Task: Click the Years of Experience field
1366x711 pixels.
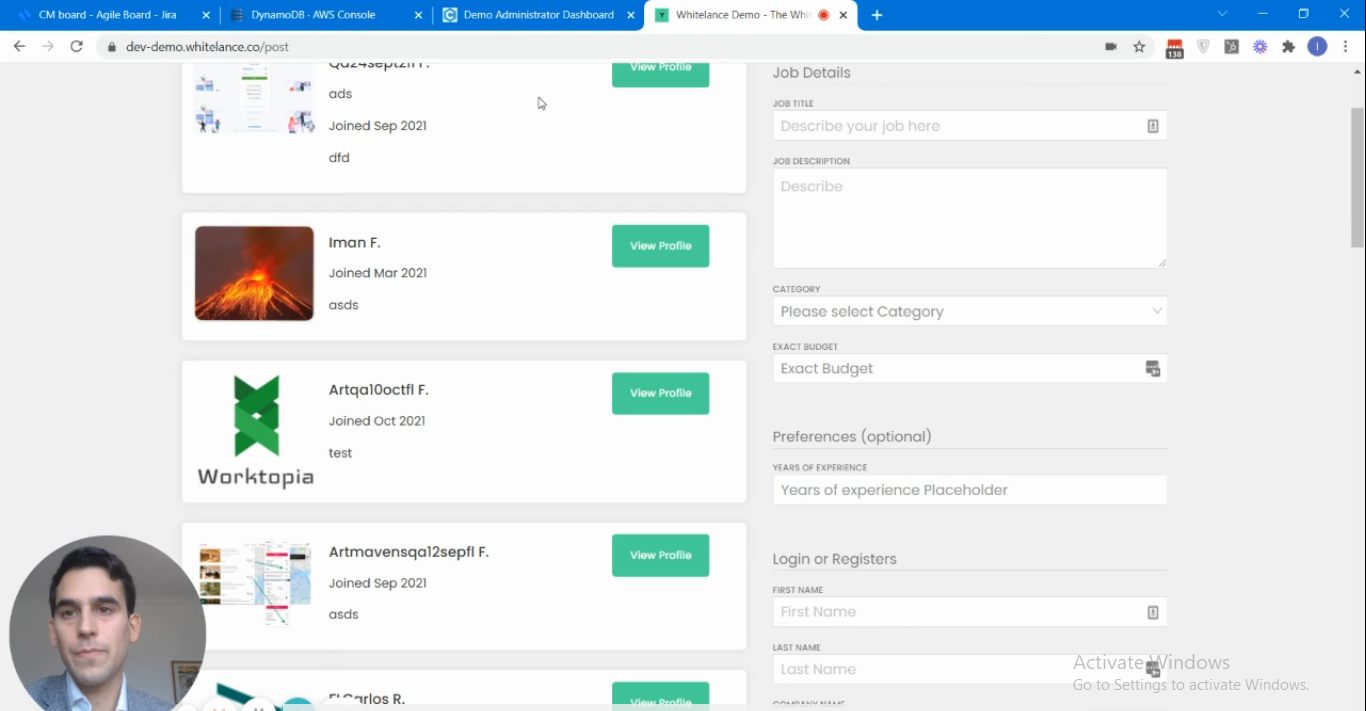Action: pyautogui.click(x=969, y=490)
